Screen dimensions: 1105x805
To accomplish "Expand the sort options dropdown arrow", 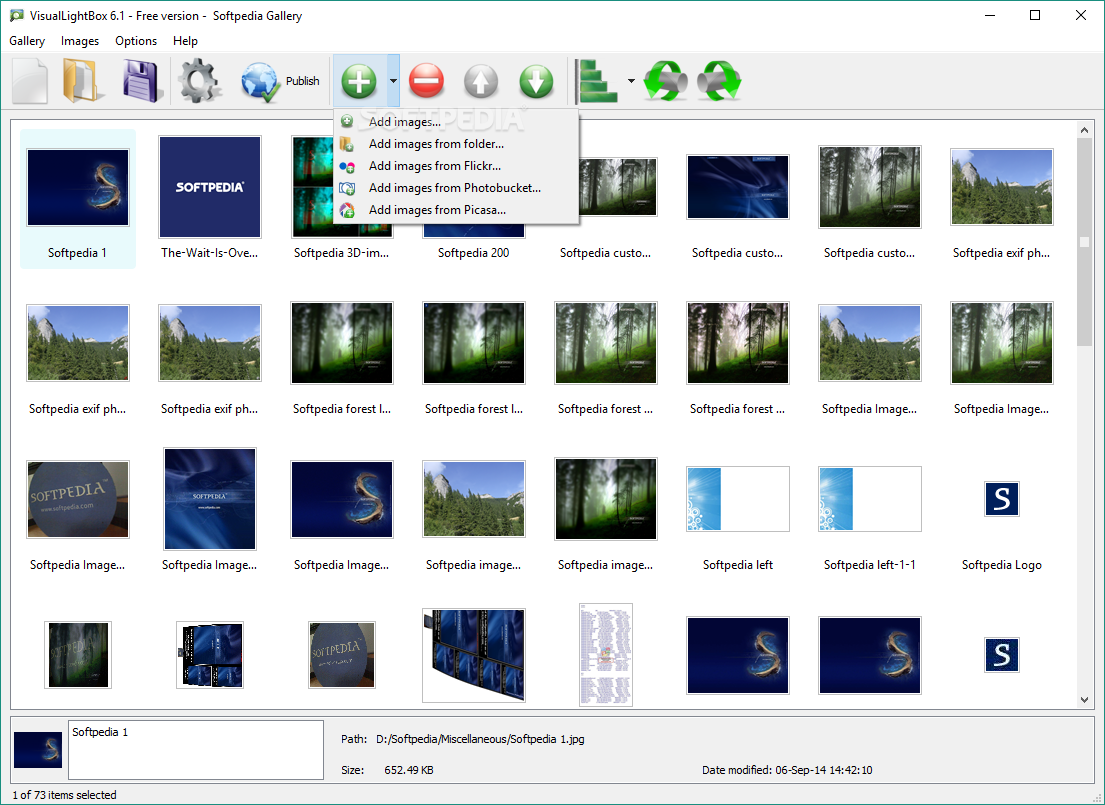I will tap(631, 81).
